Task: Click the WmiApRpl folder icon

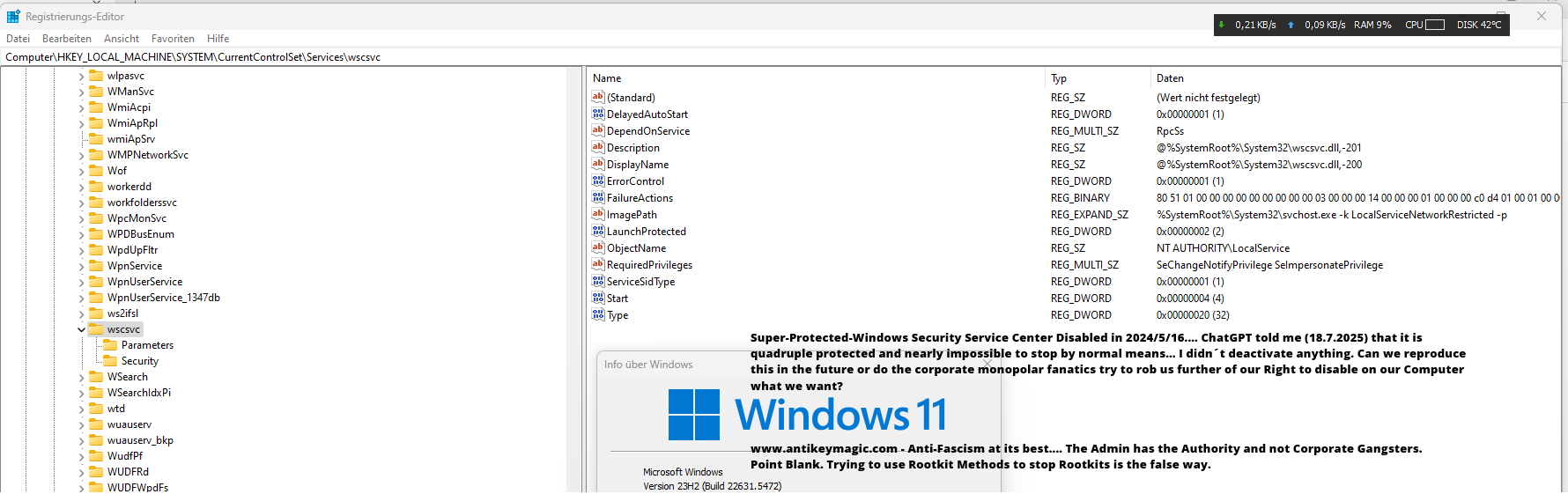Action: 96,123
